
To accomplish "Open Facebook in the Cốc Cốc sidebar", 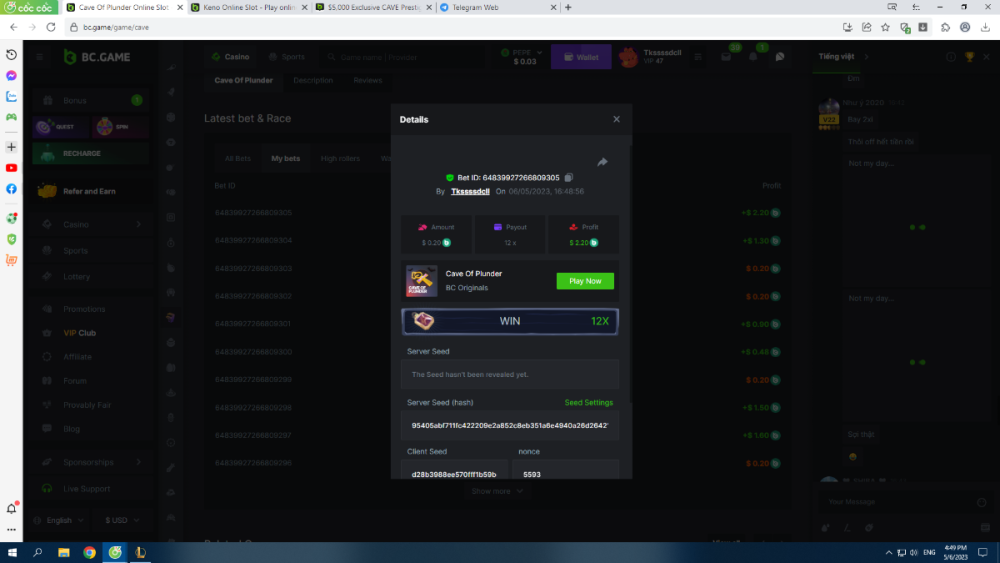I will tap(11, 189).
